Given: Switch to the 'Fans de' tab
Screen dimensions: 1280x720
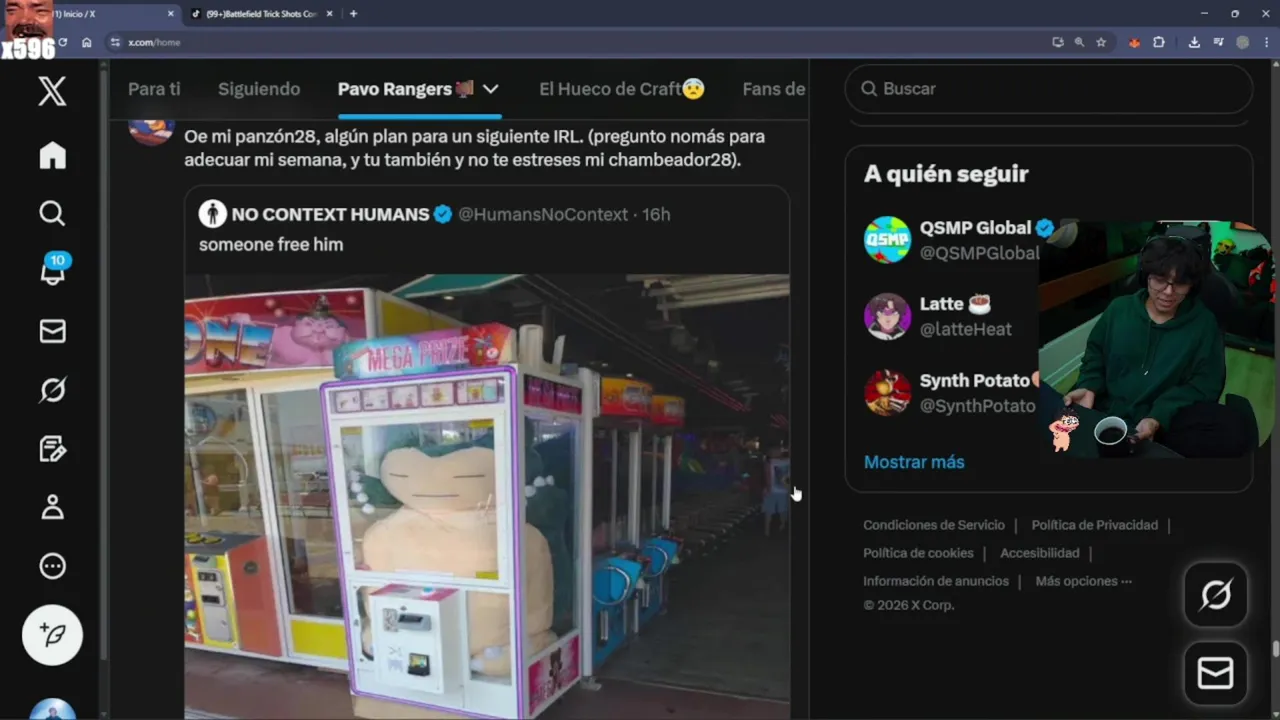Looking at the screenshot, I should pyautogui.click(x=774, y=89).
